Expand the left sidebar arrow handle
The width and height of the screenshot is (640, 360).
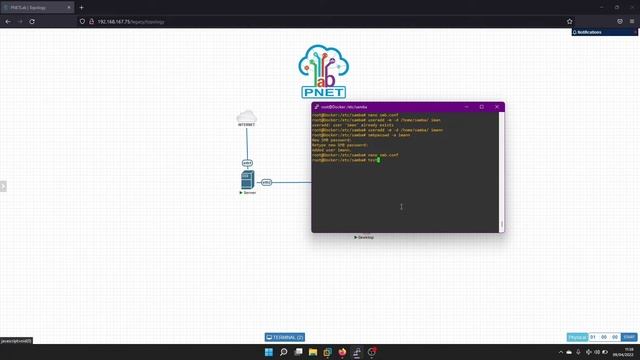[3, 186]
